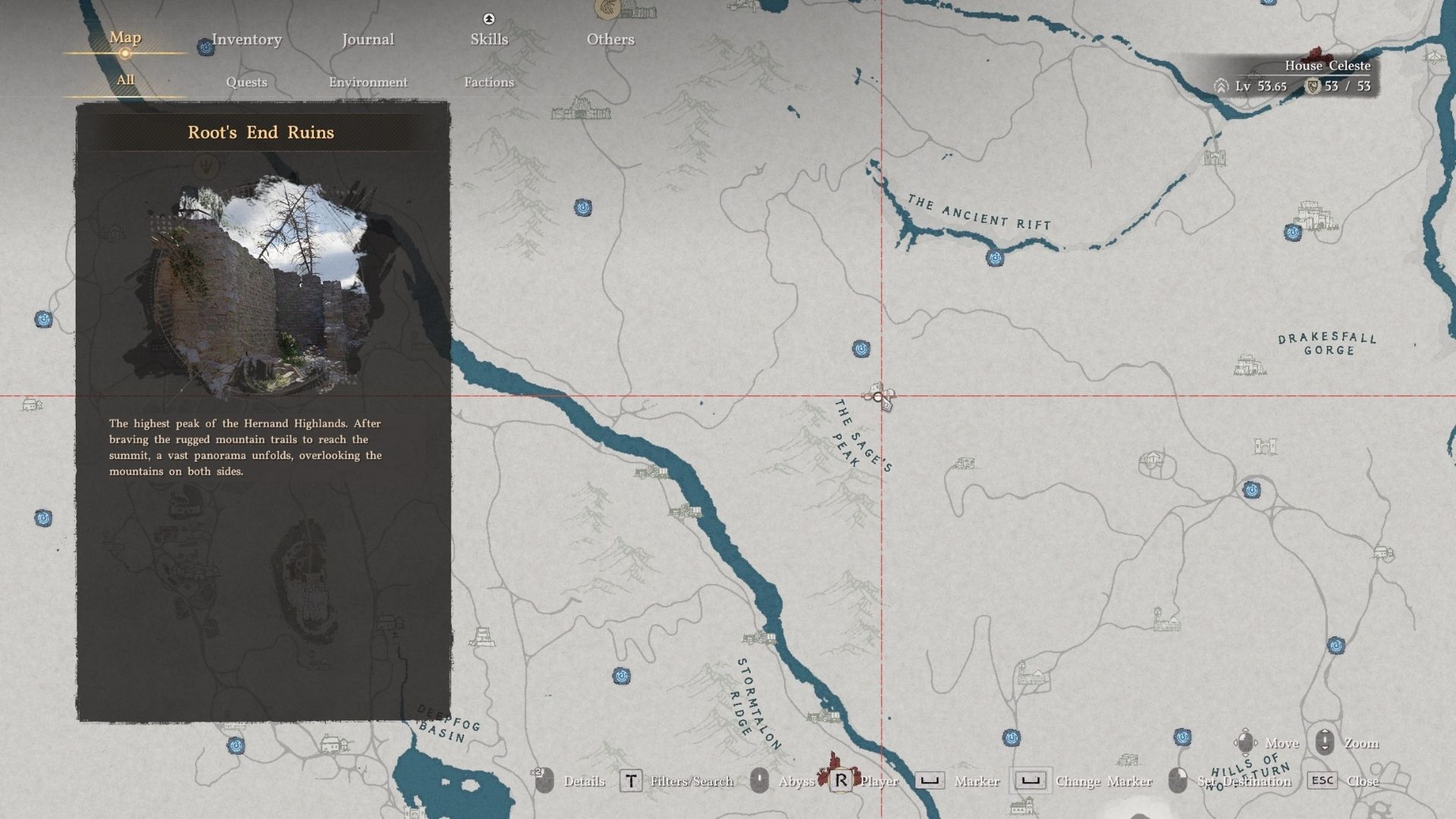Click the T key Filters/Search icon
1456x819 pixels.
coord(631,780)
